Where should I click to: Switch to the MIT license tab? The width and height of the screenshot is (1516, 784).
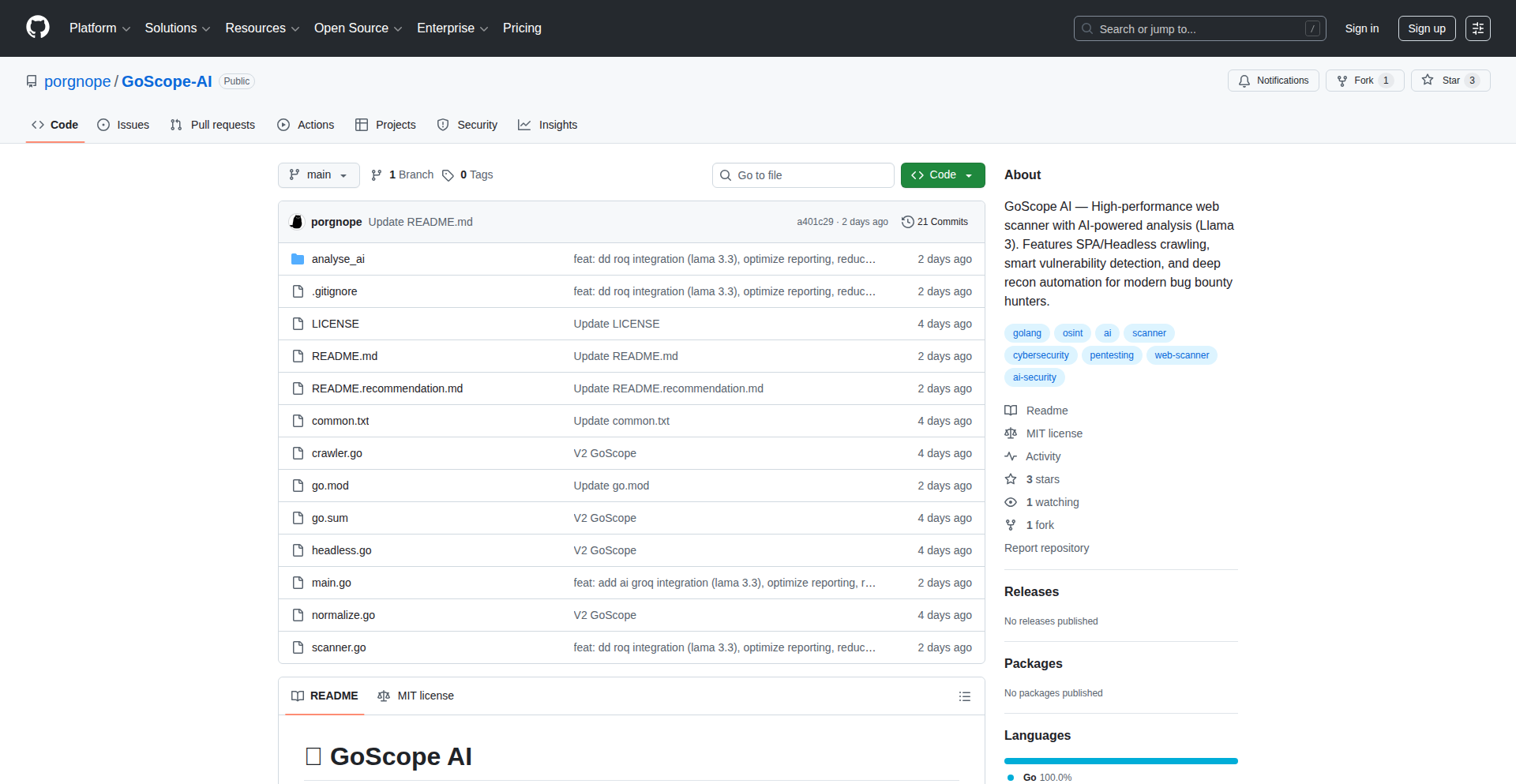416,696
